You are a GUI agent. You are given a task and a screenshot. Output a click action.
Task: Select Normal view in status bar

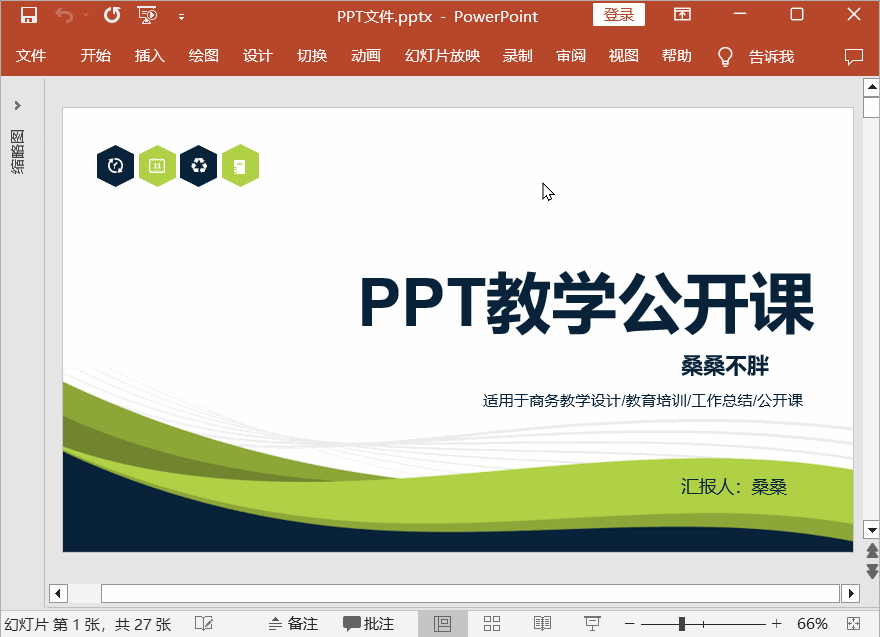click(442, 624)
